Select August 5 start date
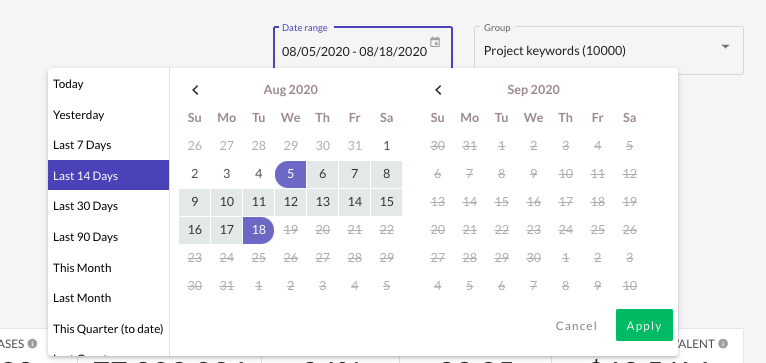The image size is (766, 363). click(291, 174)
